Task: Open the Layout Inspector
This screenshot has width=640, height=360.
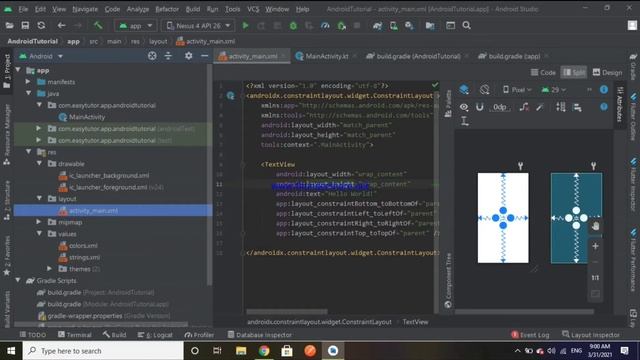Action: click(591, 335)
